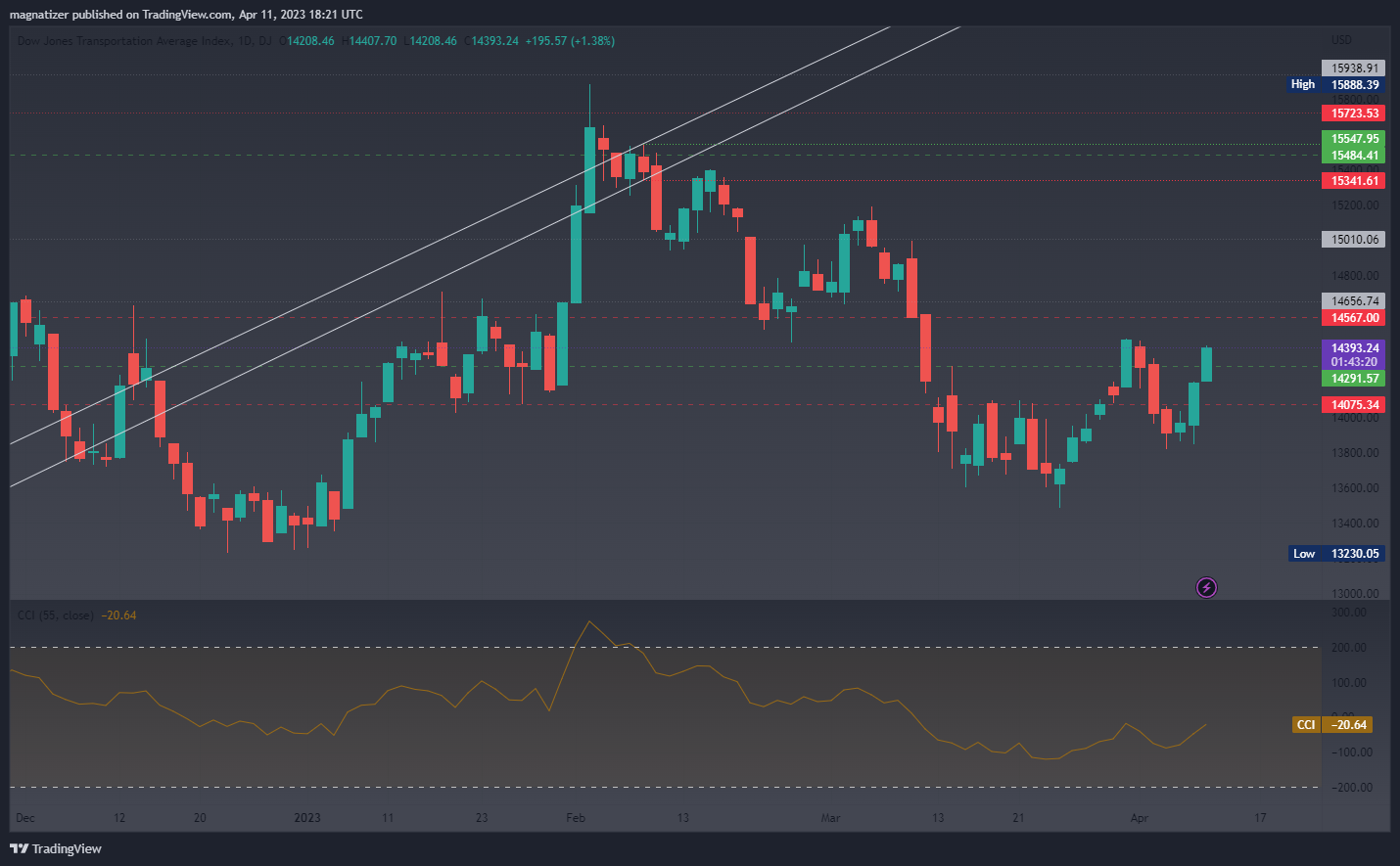Click the 14800.00 tick on price scale
The image size is (1400, 866).
point(1355,276)
